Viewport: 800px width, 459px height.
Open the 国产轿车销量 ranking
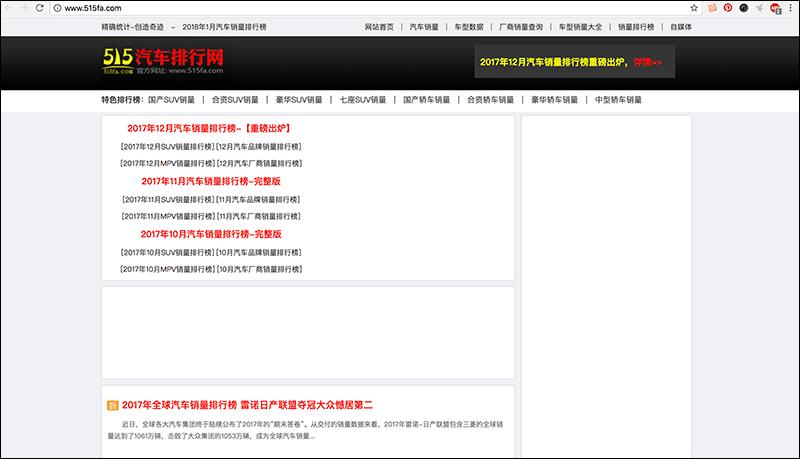427,100
